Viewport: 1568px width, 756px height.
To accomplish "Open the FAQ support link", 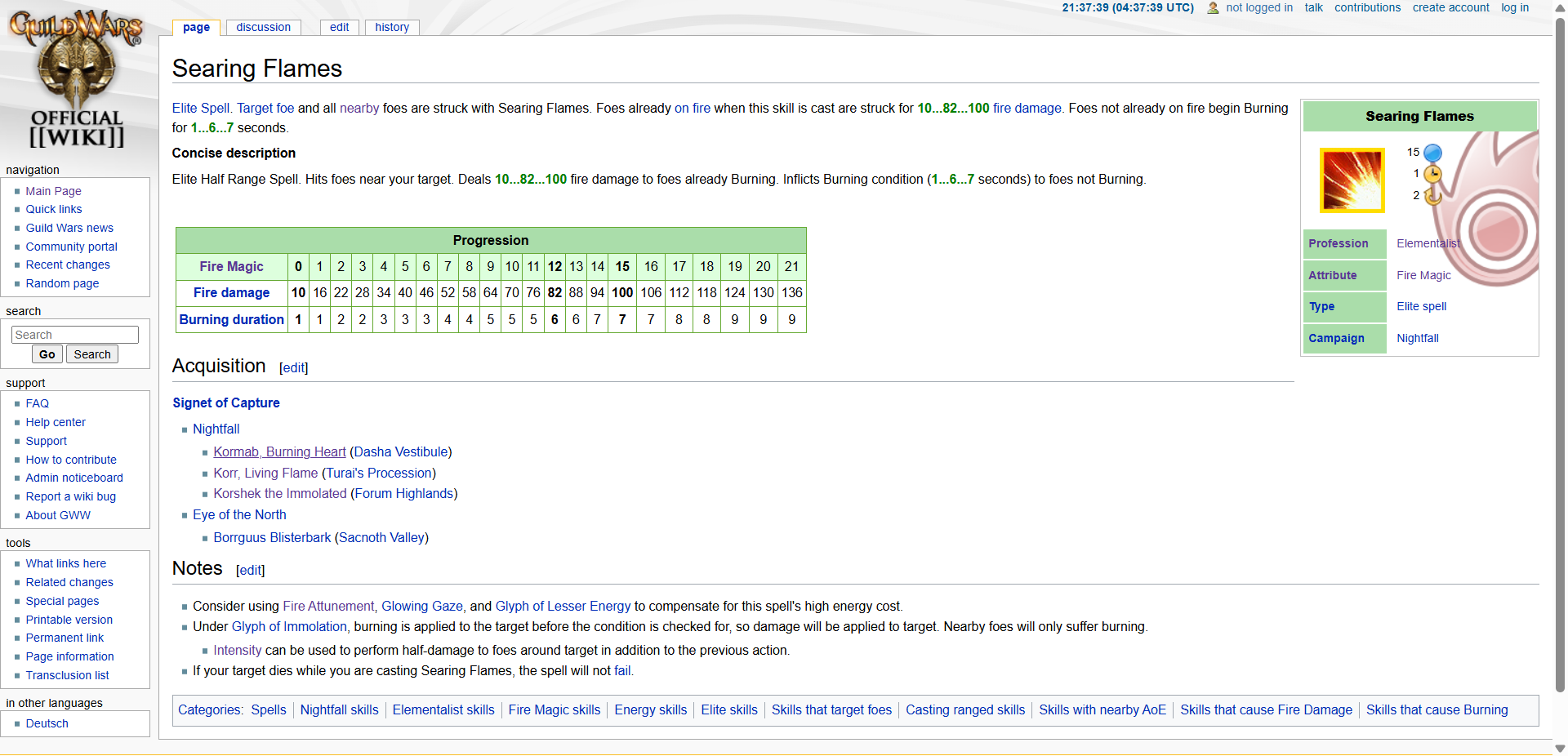I will click(37, 403).
